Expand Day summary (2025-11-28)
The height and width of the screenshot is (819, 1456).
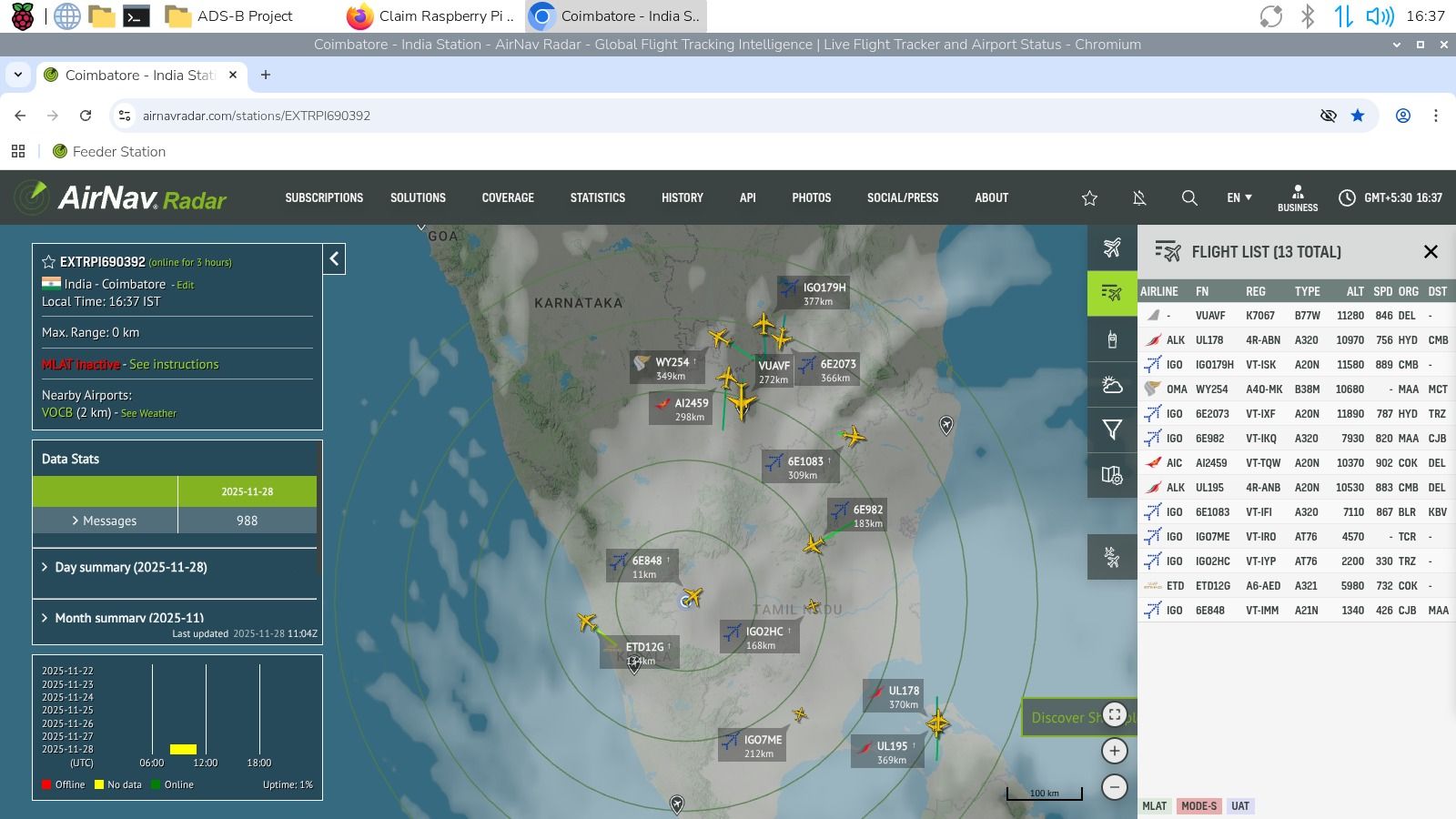point(130,567)
